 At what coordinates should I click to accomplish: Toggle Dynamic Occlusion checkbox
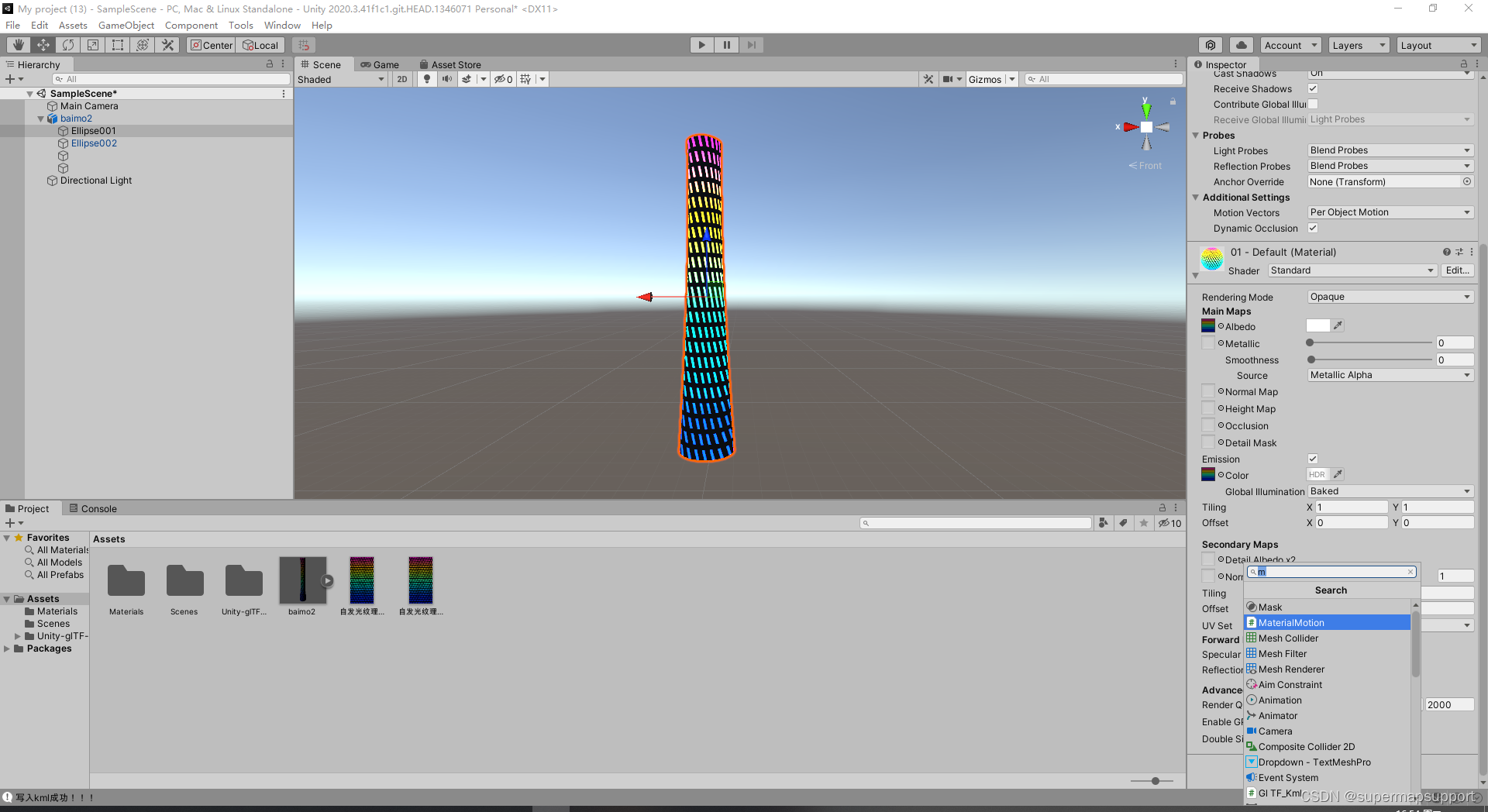coord(1313,228)
